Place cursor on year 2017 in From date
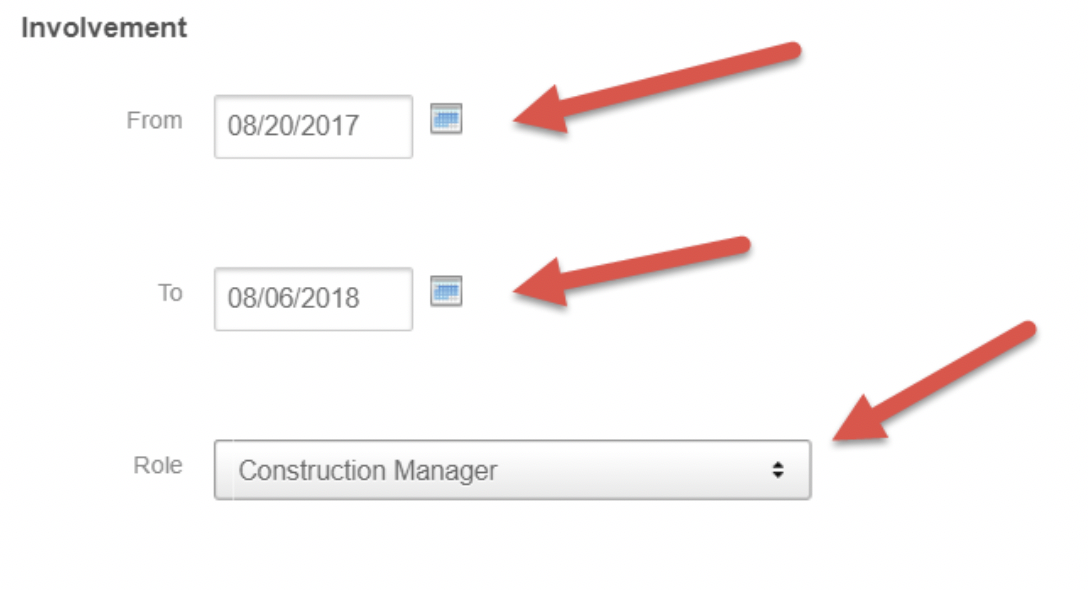This screenshot has width=1088, height=590. [336, 127]
